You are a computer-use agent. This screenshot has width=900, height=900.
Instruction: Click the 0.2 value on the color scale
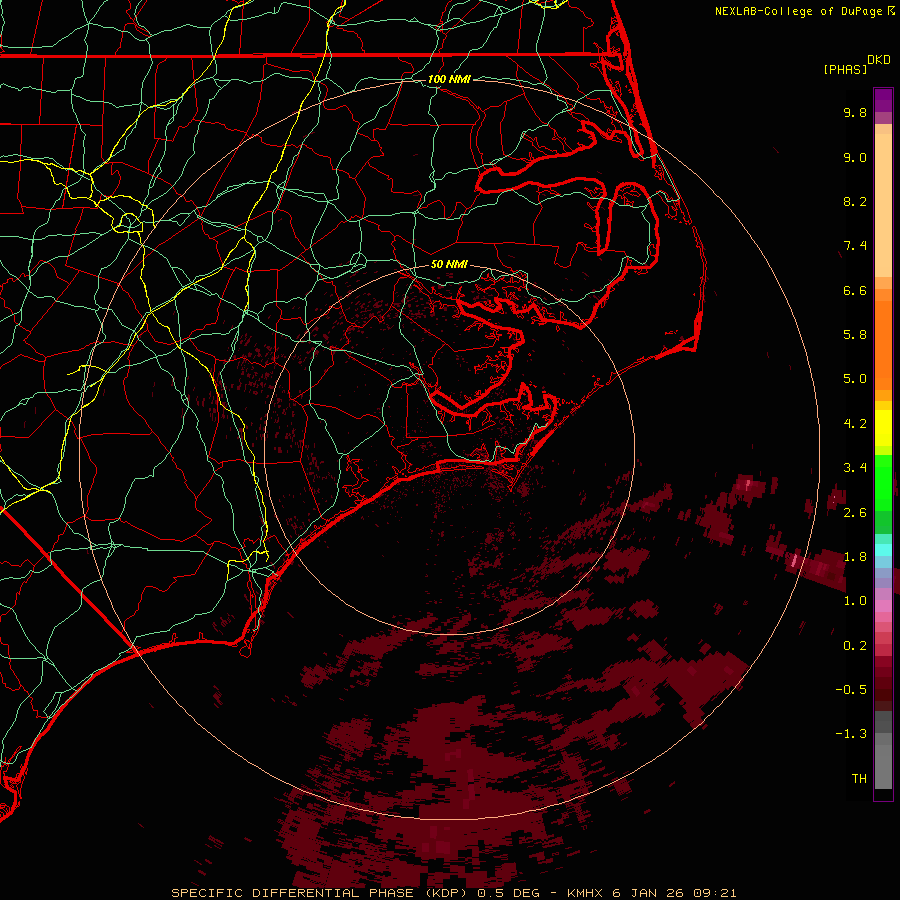[x=855, y=646]
